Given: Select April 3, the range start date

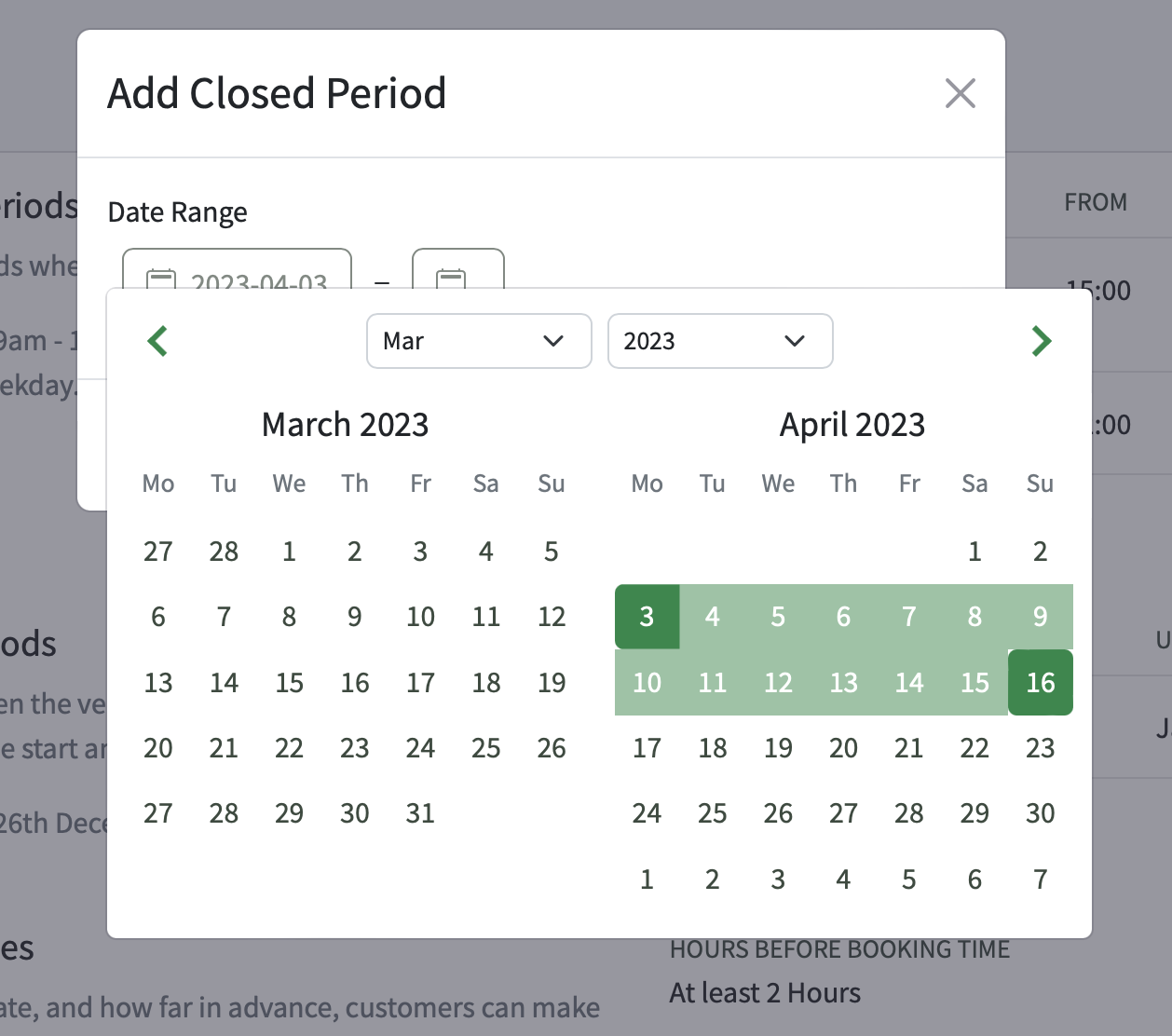Looking at the screenshot, I should coord(647,617).
